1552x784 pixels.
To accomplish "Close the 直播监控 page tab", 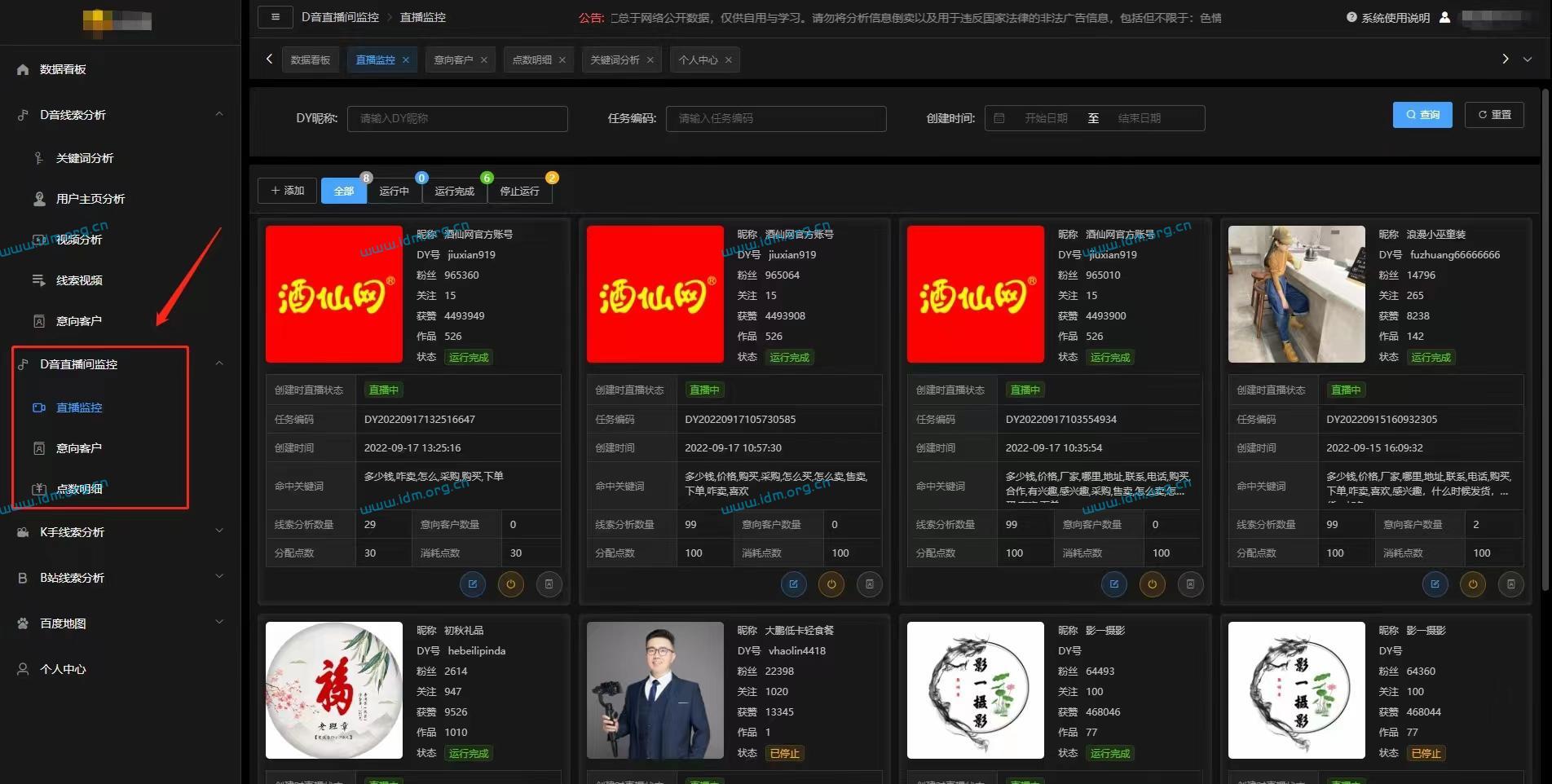I will pyautogui.click(x=405, y=59).
